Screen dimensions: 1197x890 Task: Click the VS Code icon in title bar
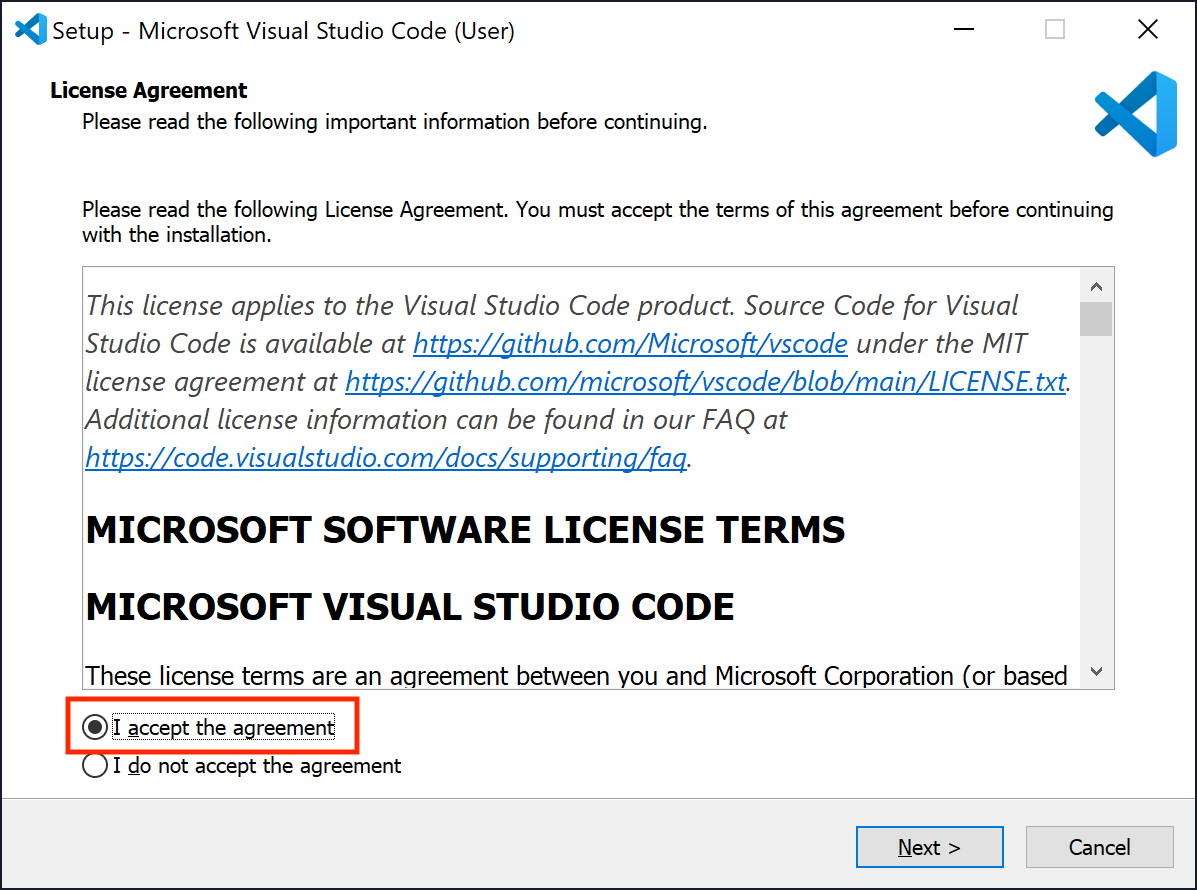coord(31,30)
